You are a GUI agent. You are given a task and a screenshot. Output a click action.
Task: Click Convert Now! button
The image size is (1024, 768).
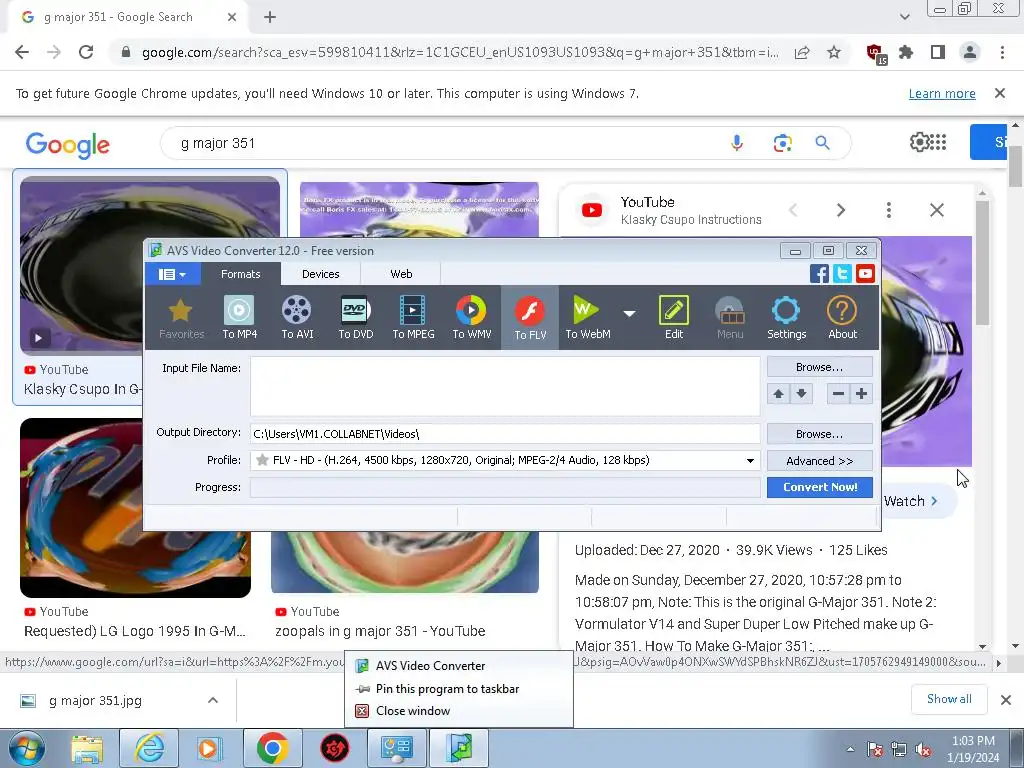(820, 487)
